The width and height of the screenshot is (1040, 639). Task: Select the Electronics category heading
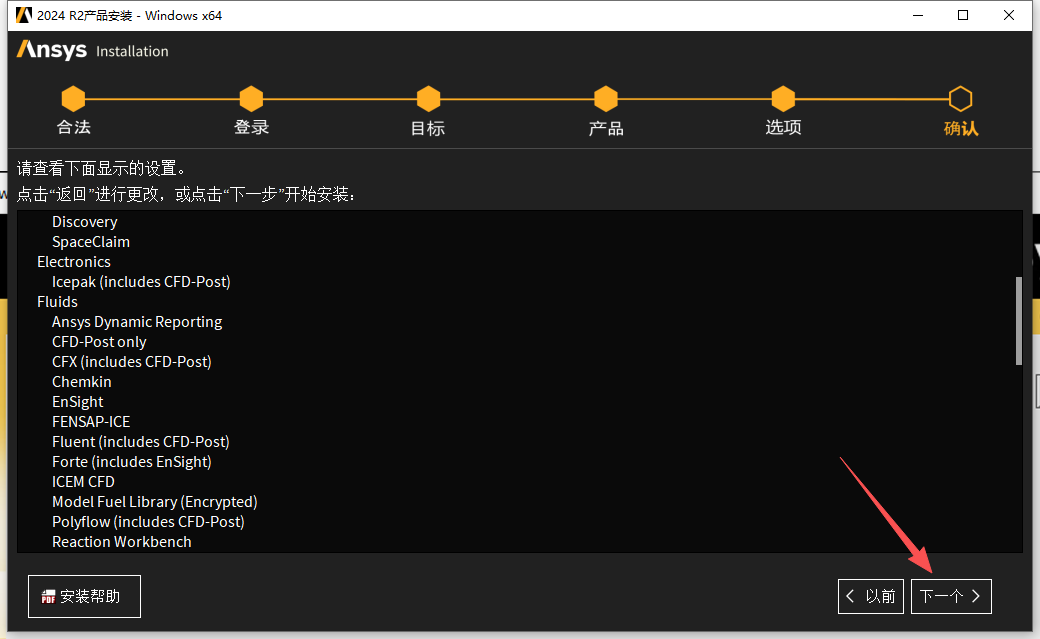pos(74,261)
